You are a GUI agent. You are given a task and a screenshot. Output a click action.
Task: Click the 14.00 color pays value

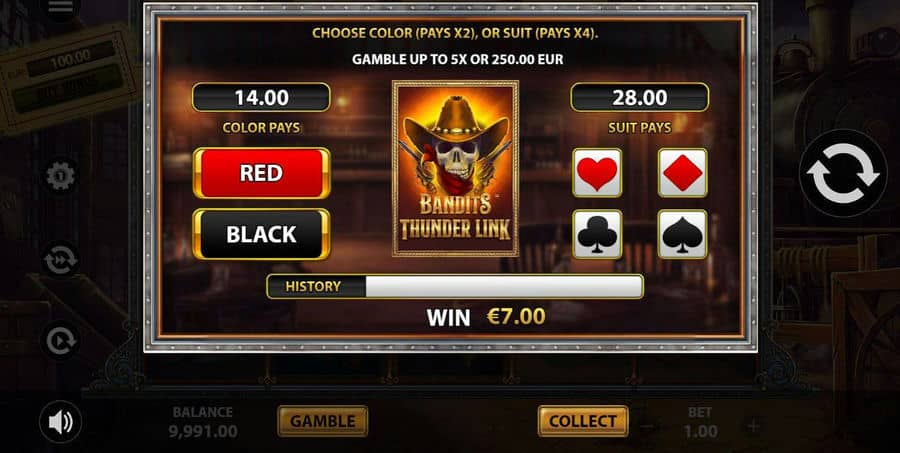[261, 98]
